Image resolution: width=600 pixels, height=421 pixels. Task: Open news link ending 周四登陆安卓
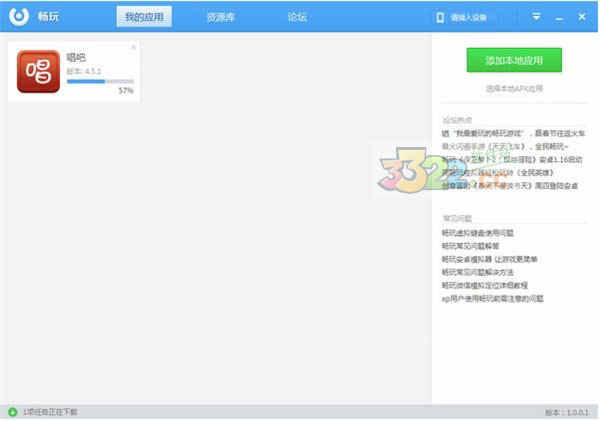510,186
